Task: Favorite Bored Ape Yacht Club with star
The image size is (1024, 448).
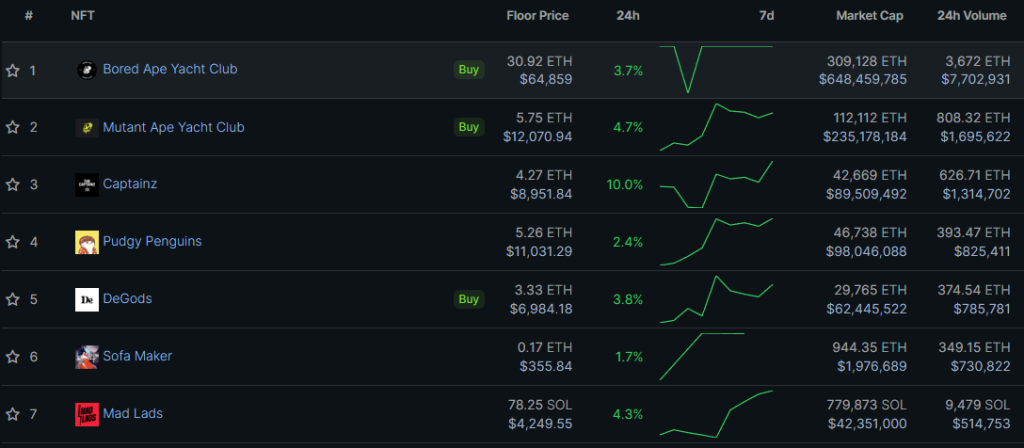Action: point(13,70)
